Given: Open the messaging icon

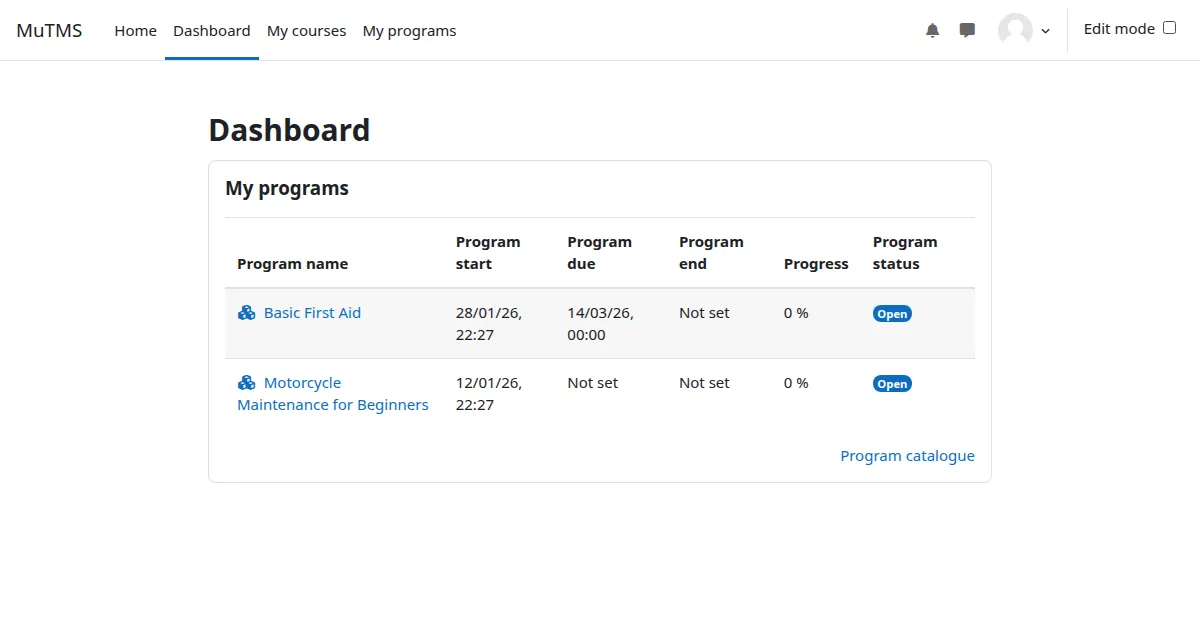Looking at the screenshot, I should (x=967, y=30).
